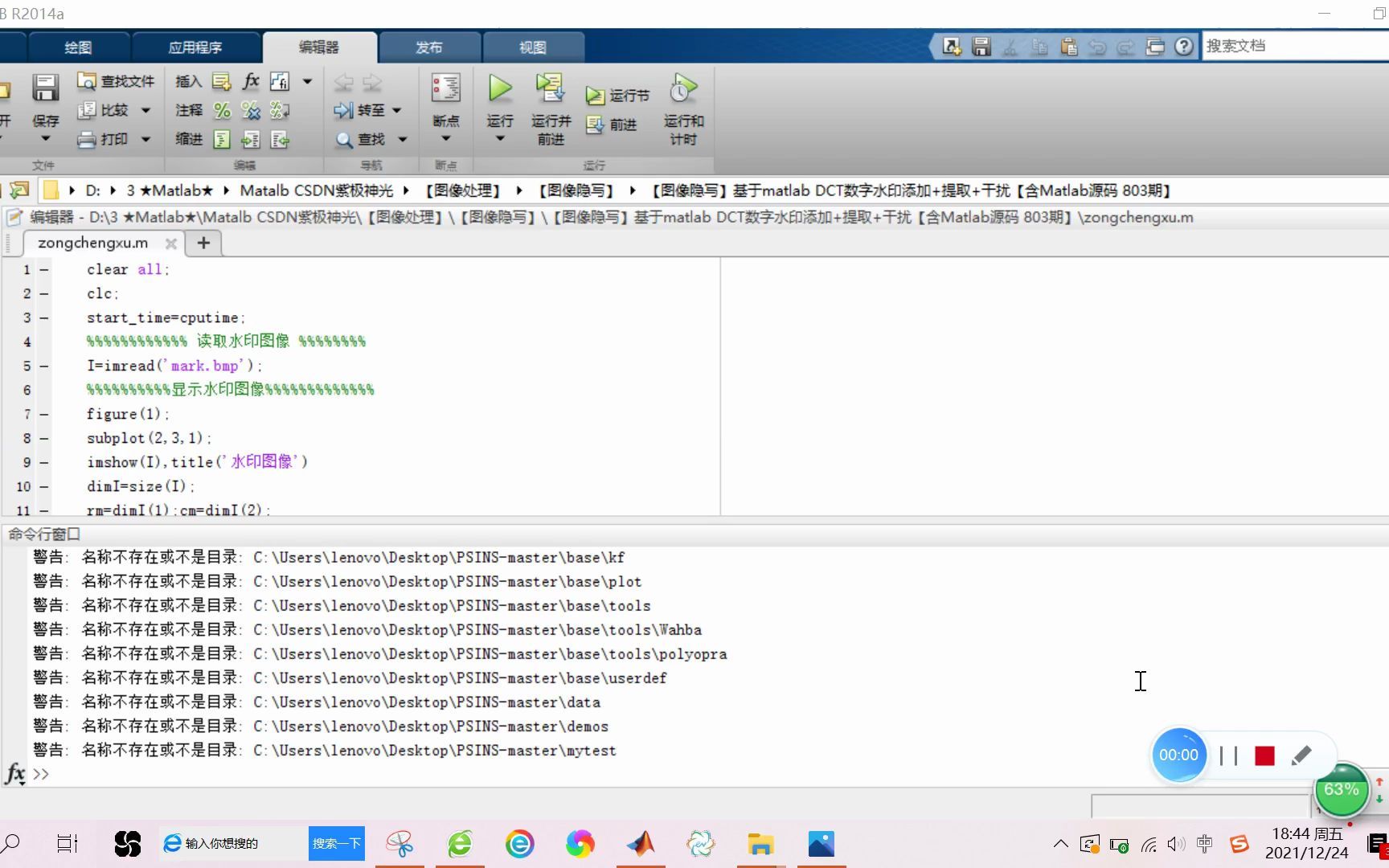Viewport: 1389px width, 868px height.
Task: Switch to the 应用程序 (Apps) tab
Action: (195, 47)
